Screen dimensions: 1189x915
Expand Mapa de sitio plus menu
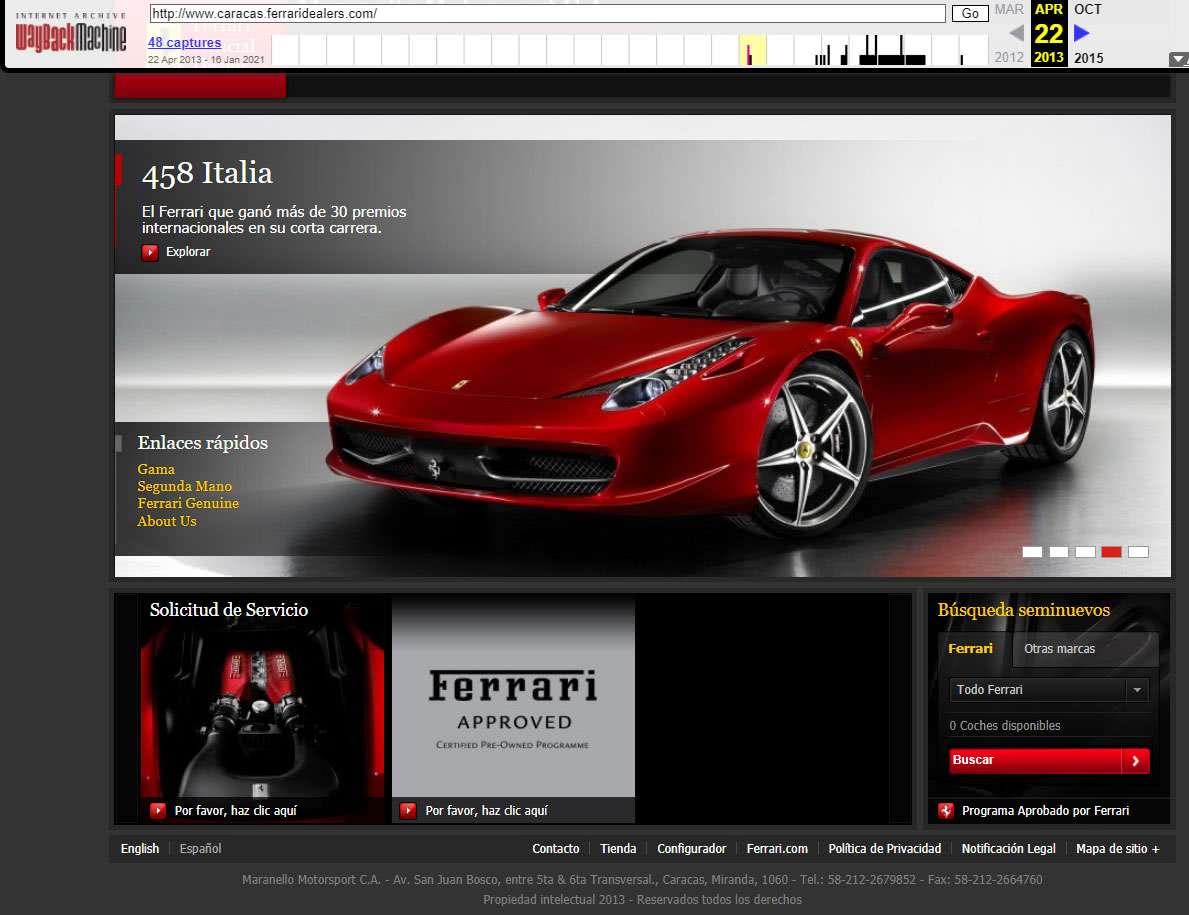[x=1118, y=848]
